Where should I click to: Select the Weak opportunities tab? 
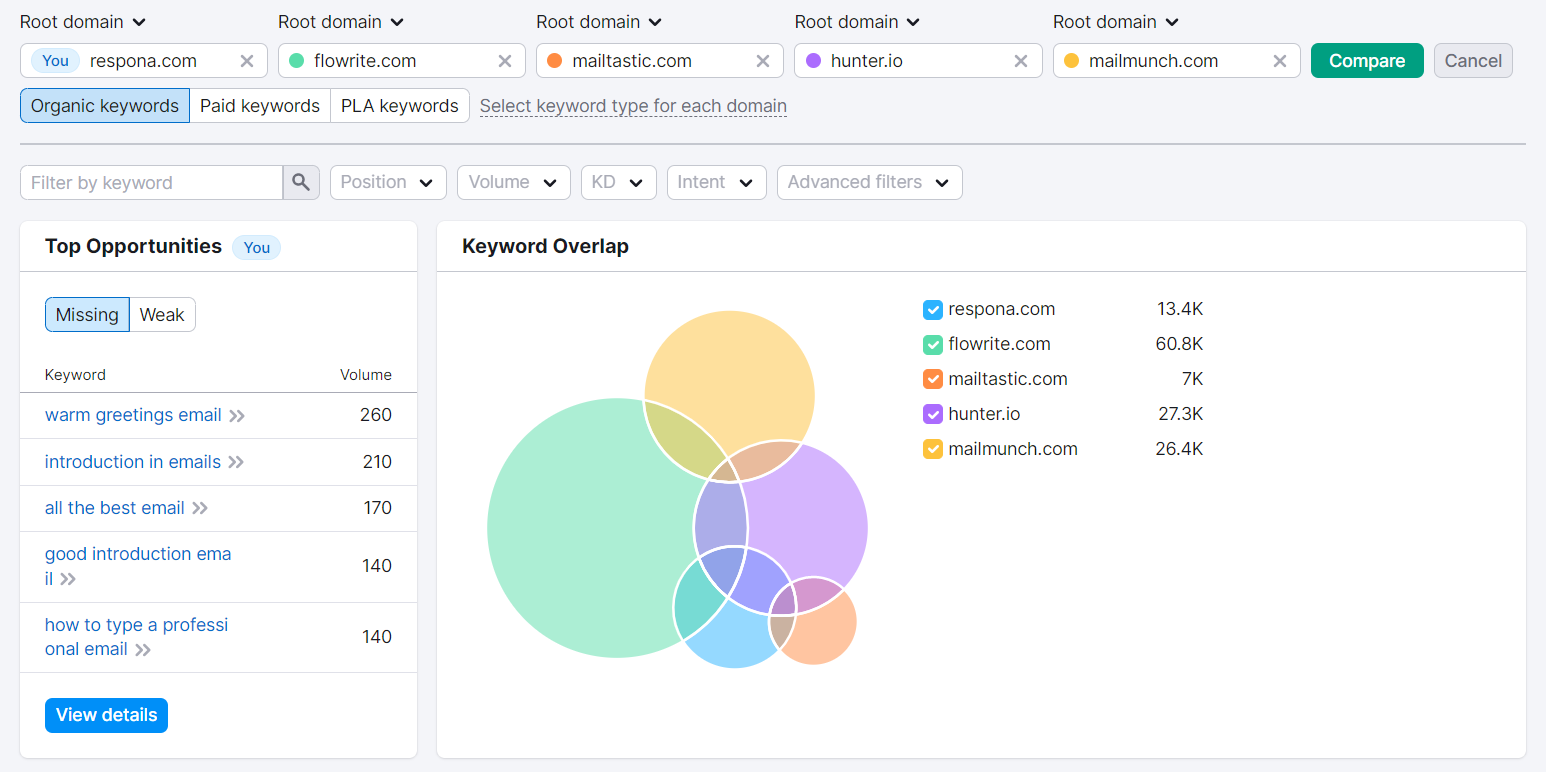pos(162,314)
